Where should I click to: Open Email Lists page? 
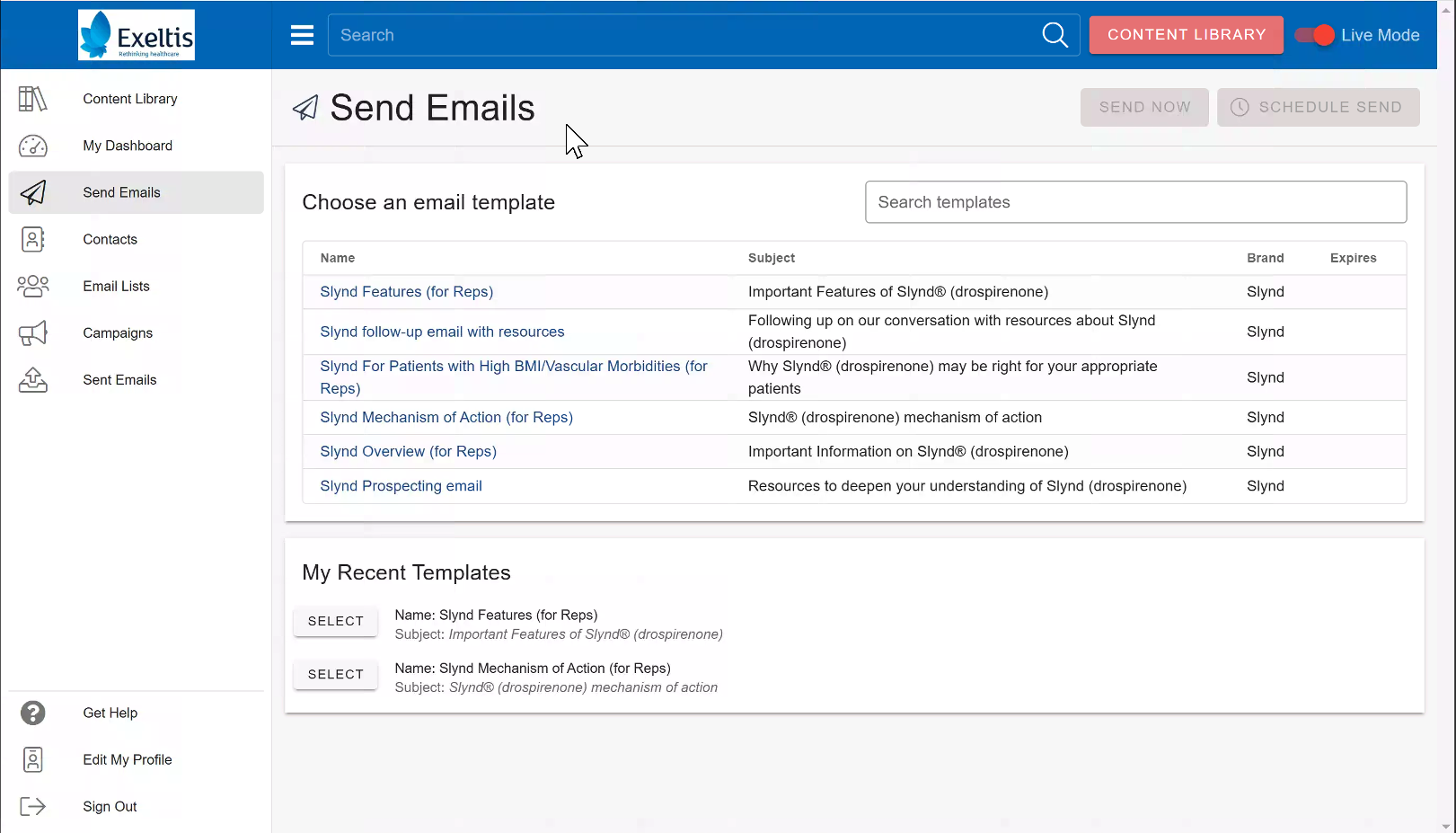tap(117, 286)
